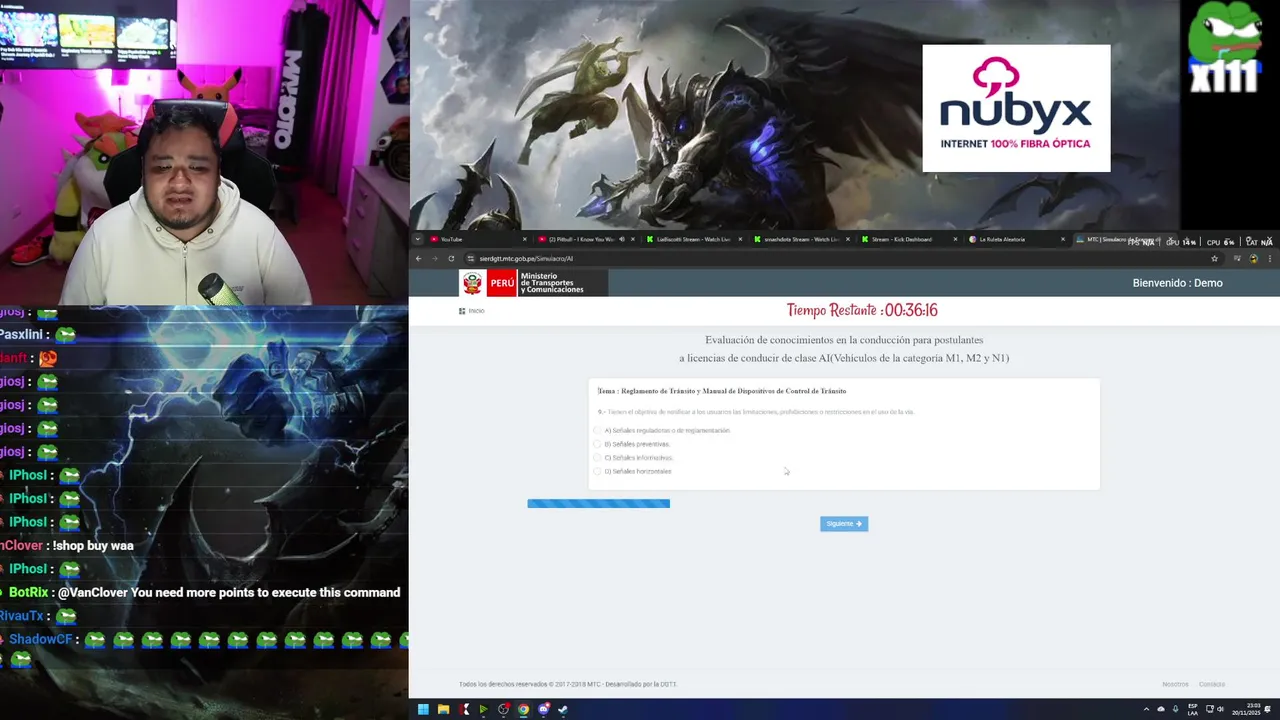Screen dimensions: 1280x720
Task: Click the browser back arrow
Action: [x=419, y=259]
